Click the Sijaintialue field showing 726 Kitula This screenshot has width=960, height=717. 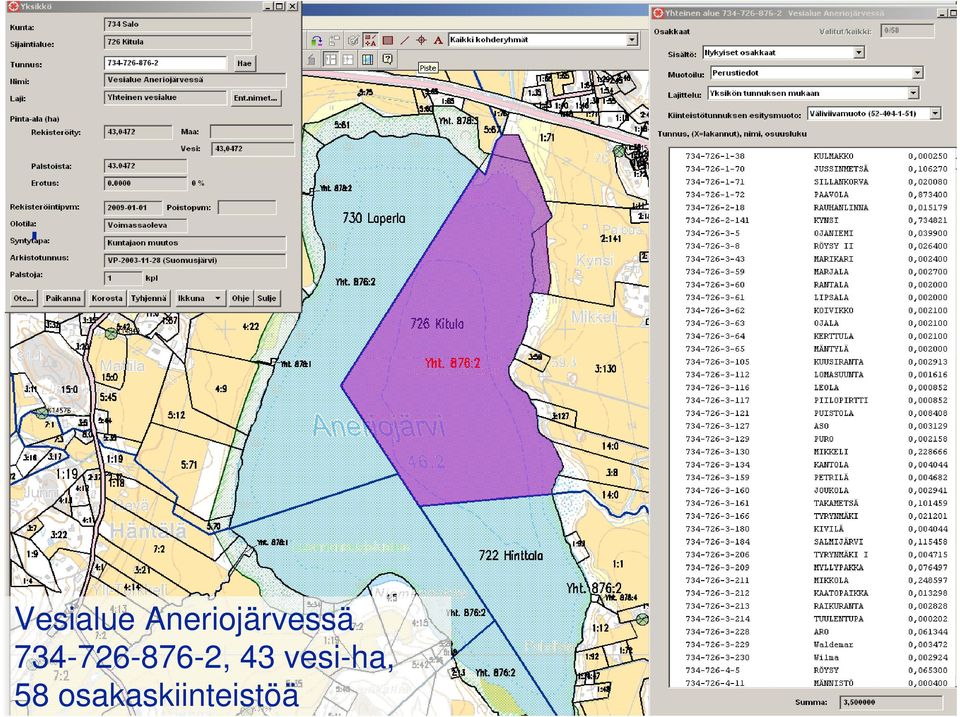pyautogui.click(x=178, y=42)
